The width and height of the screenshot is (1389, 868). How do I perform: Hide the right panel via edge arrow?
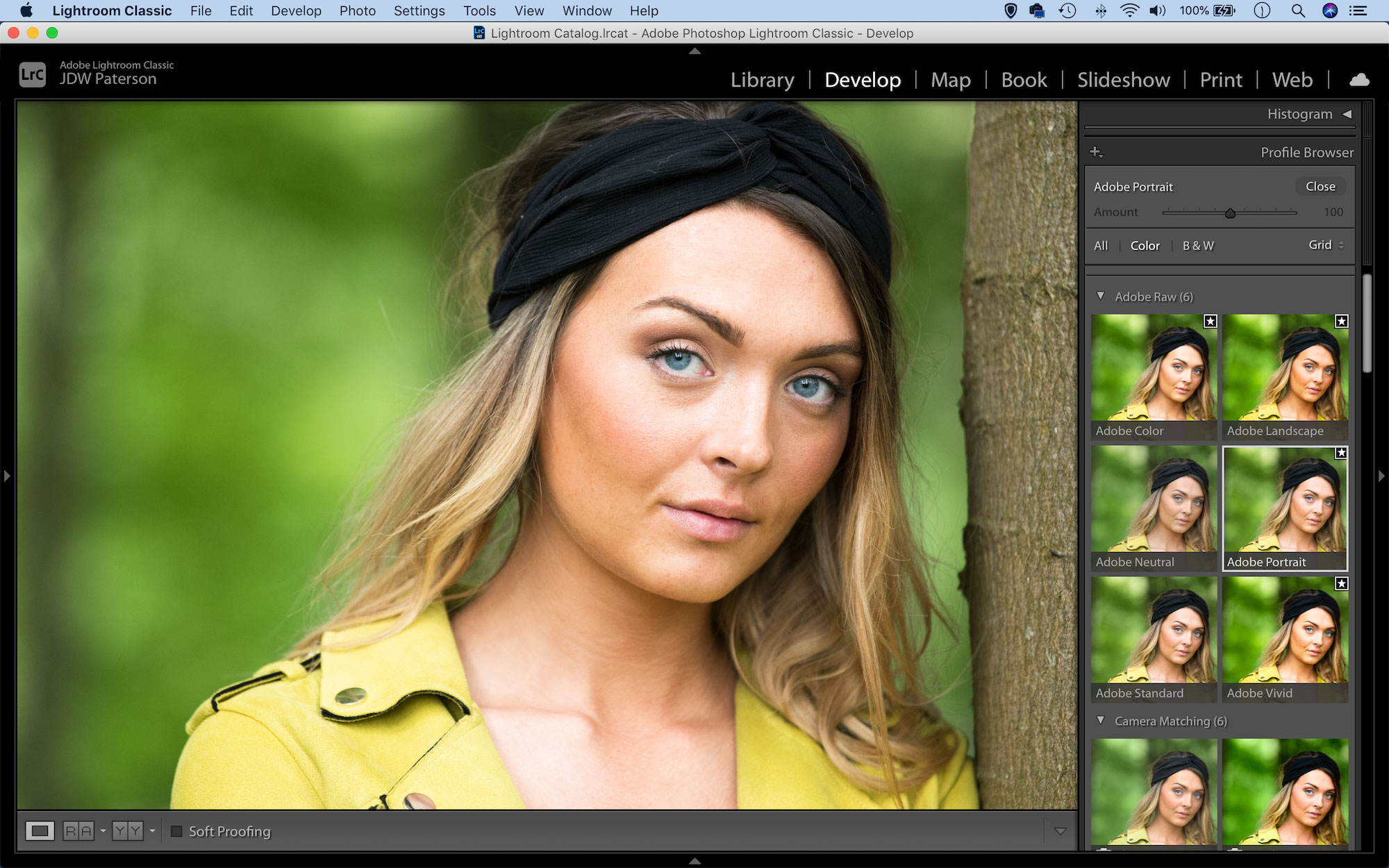coord(1381,476)
